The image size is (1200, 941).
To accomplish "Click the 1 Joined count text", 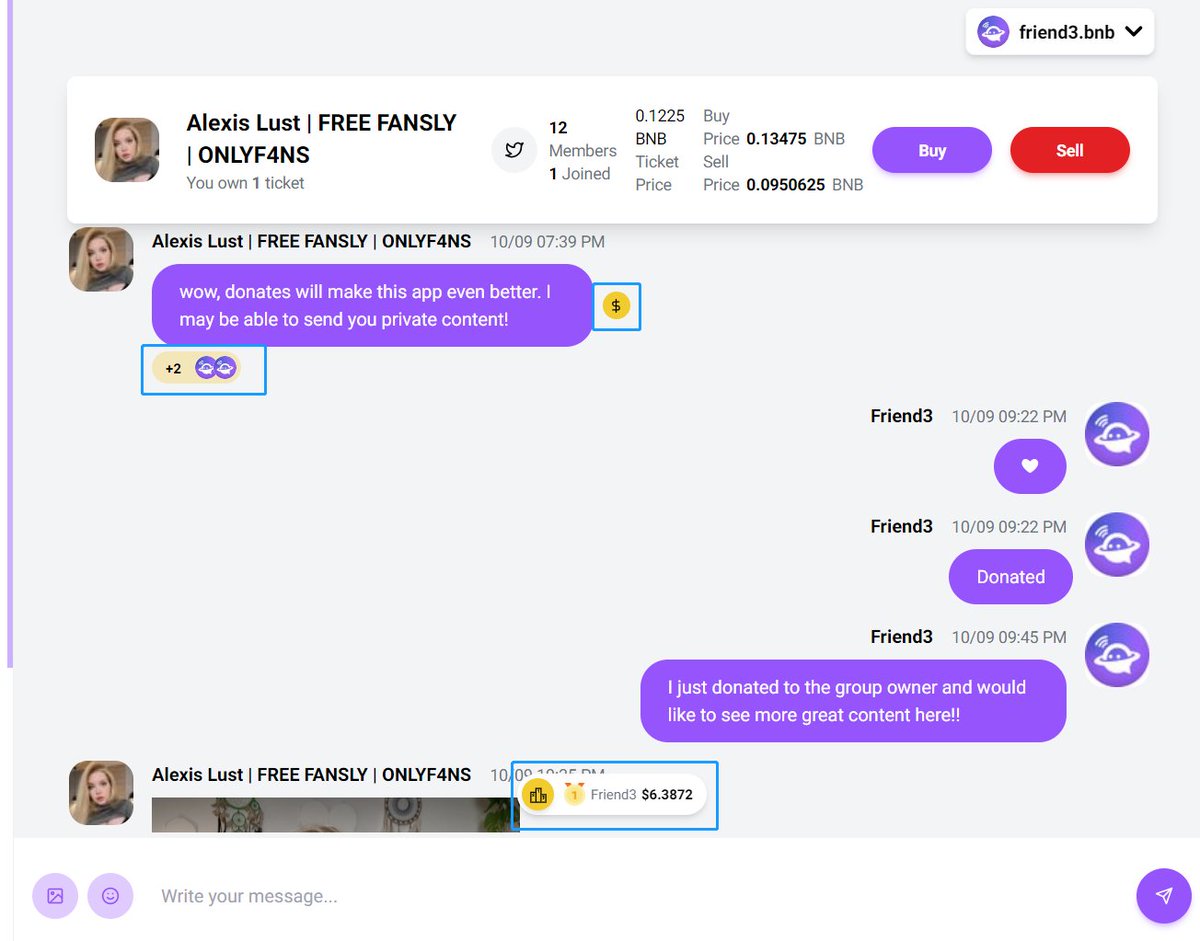I will [x=579, y=174].
